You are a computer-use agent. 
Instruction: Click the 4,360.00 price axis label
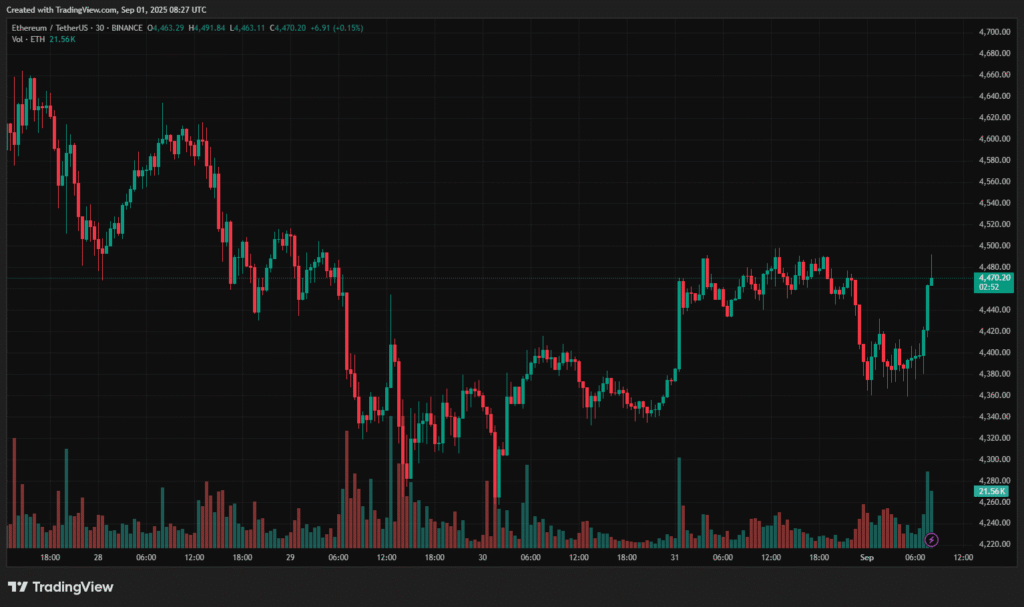pos(995,395)
